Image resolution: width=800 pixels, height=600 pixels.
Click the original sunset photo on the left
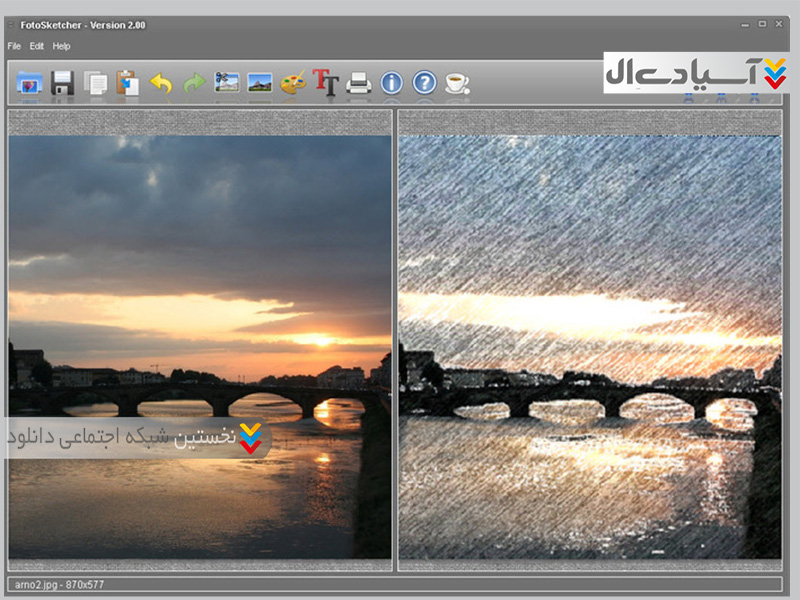200,300
